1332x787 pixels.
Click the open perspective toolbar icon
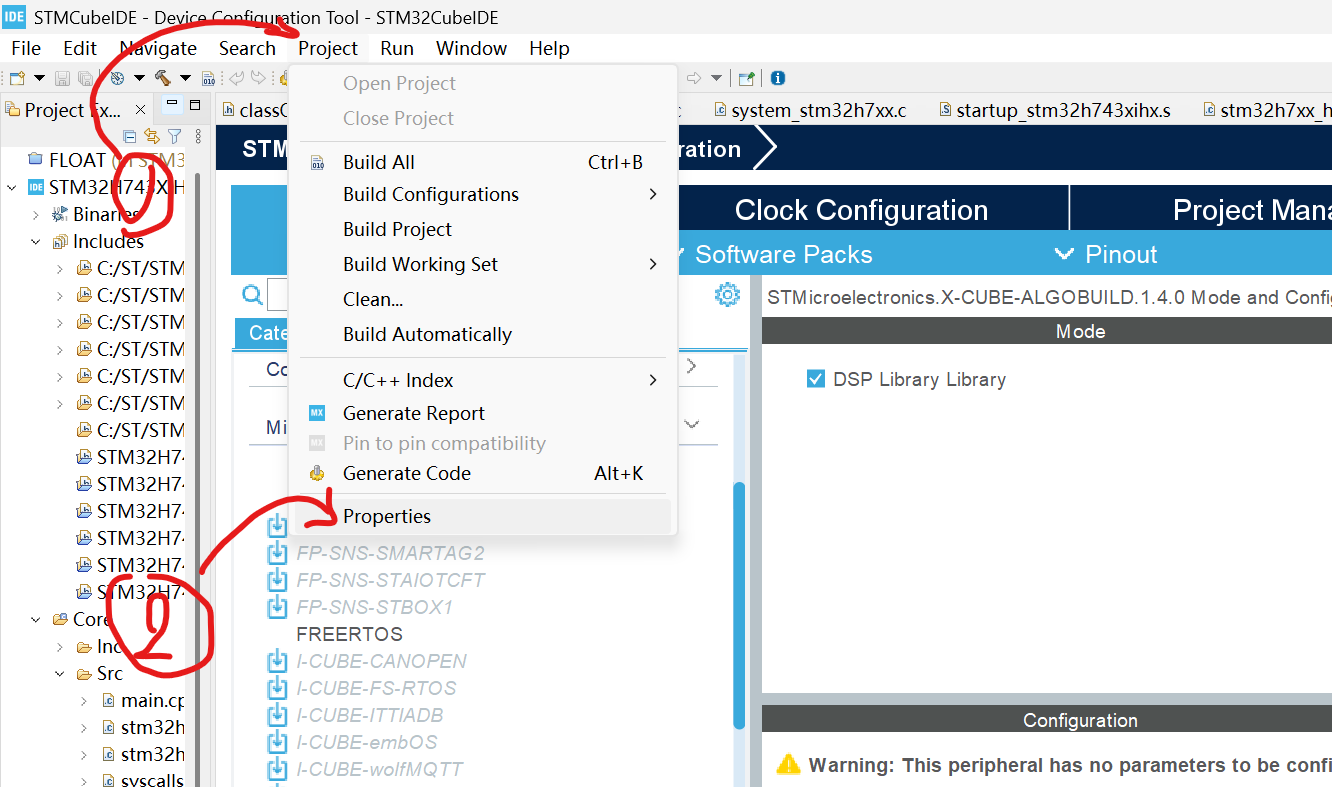point(746,78)
